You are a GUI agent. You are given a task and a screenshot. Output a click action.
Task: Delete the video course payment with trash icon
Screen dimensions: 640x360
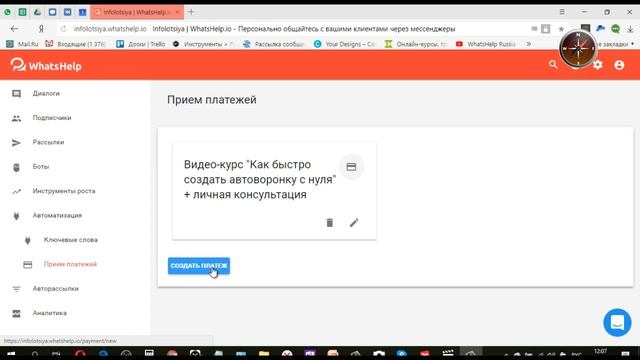click(x=329, y=222)
